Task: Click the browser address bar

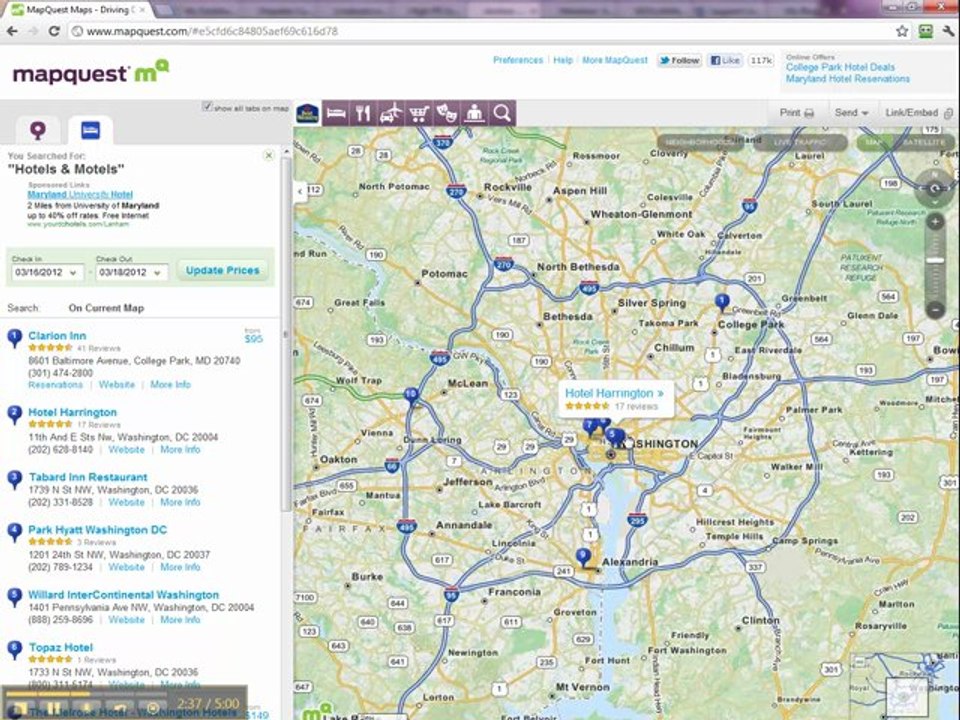Action: click(484, 31)
